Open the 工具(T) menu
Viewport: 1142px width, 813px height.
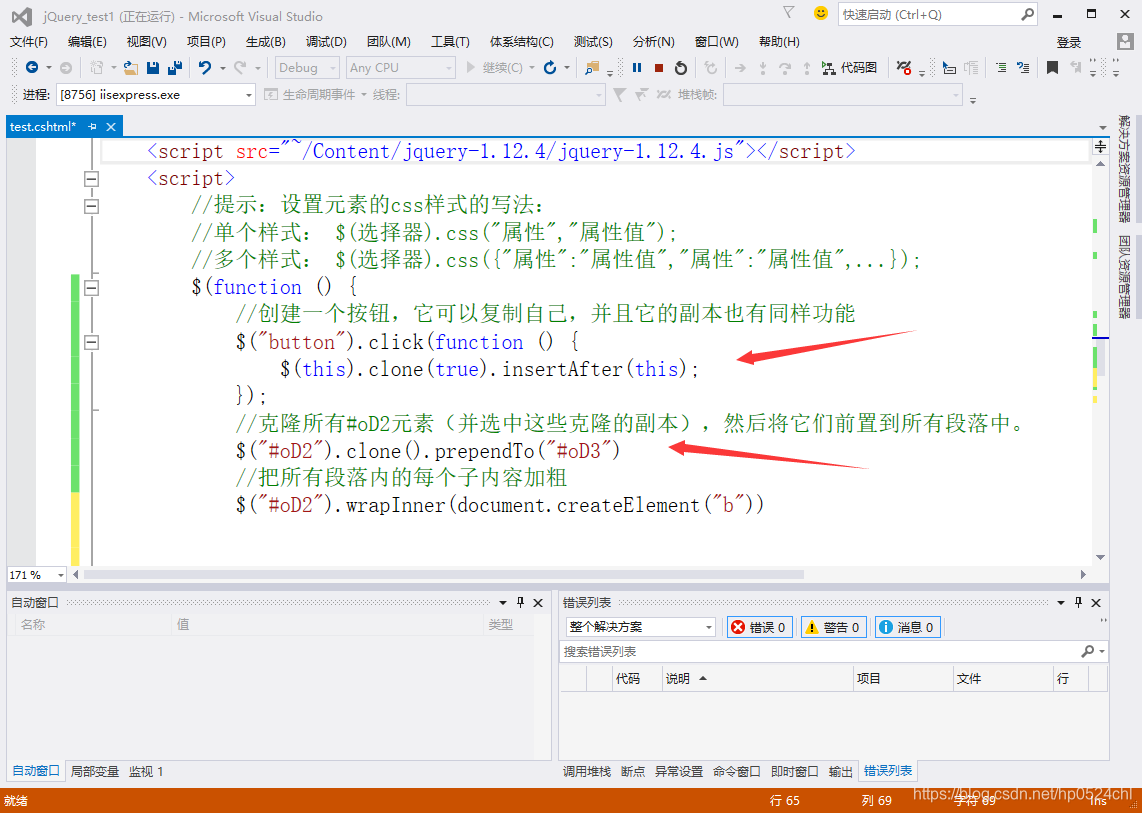450,42
